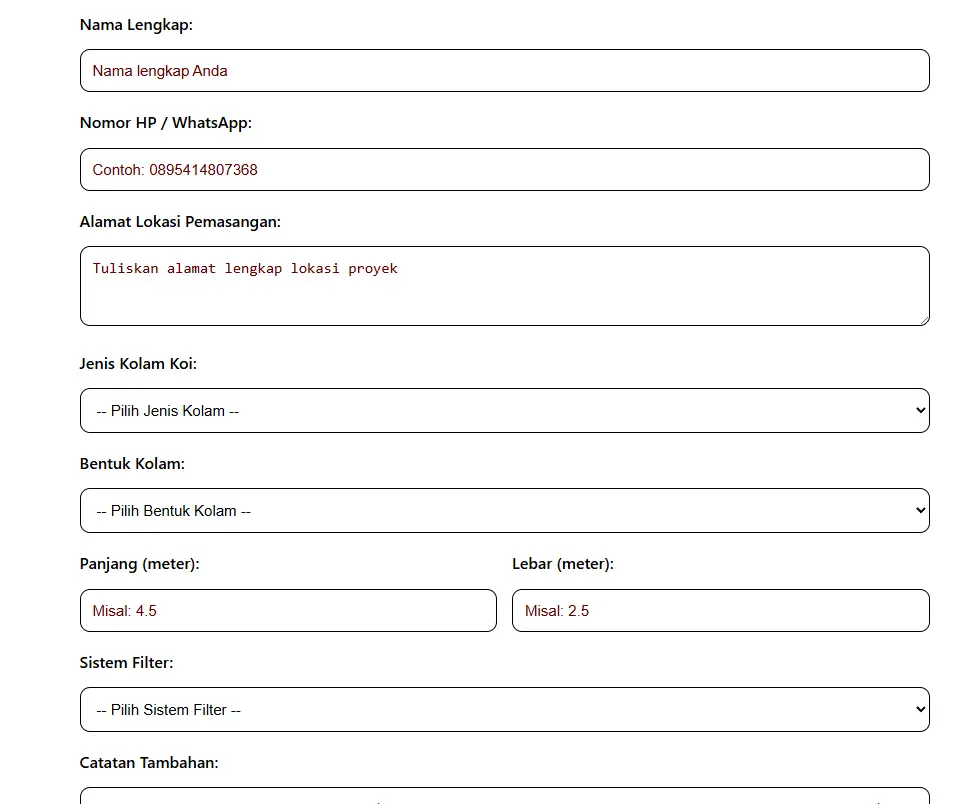Click the "Sistem Filter:" label
Viewport: 971px width, 804px height.
[x=126, y=663]
